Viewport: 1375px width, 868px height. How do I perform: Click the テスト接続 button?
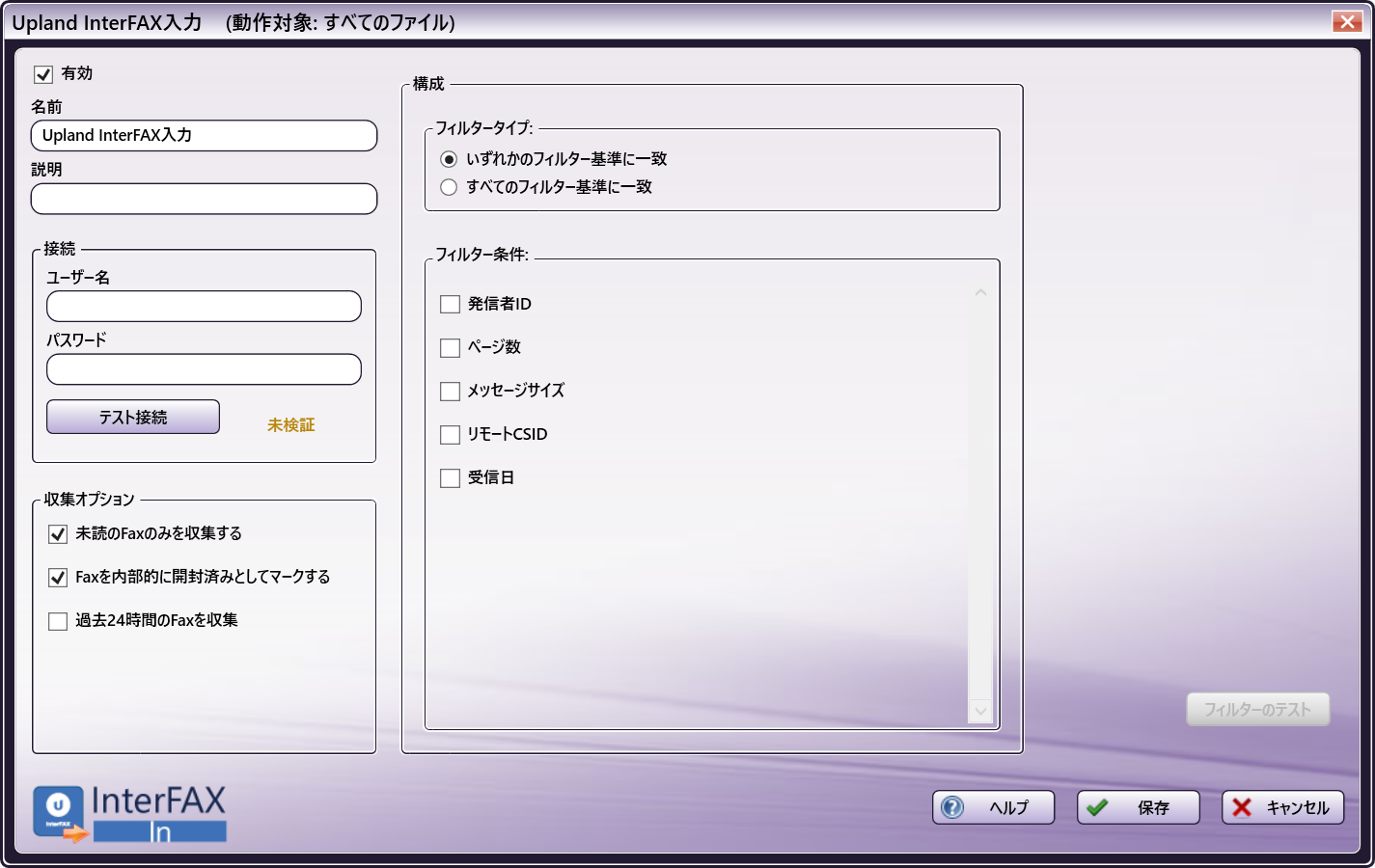133,417
